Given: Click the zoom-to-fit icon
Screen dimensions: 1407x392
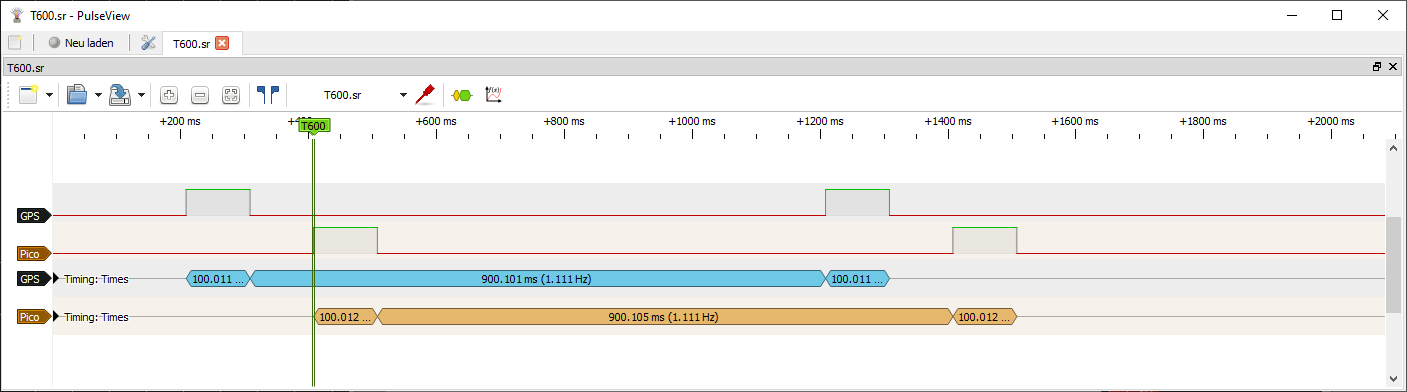Looking at the screenshot, I should 231,95.
